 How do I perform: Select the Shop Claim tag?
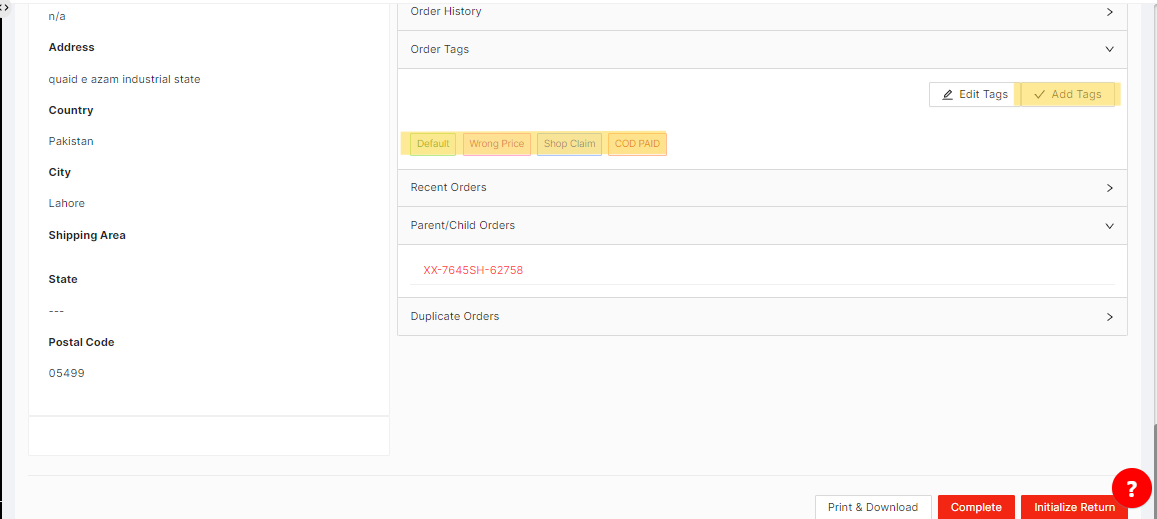[x=569, y=144]
